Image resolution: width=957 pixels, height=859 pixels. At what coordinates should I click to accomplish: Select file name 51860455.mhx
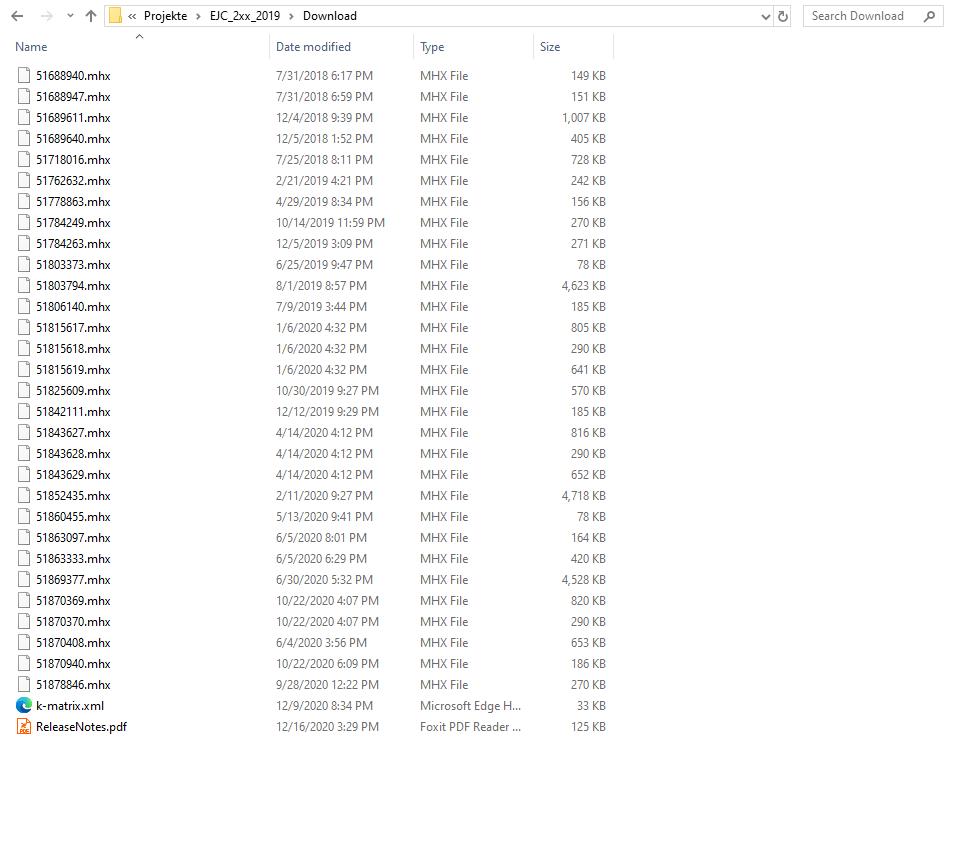coord(73,516)
